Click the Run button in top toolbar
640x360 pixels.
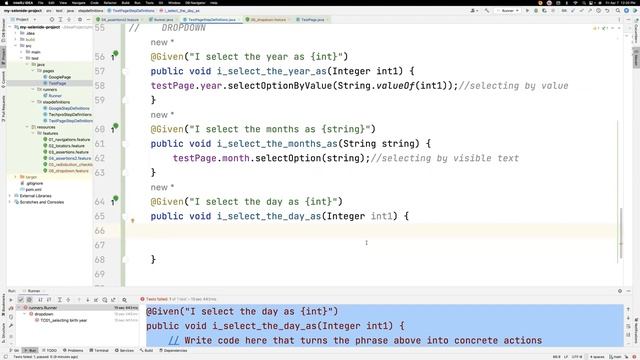(527, 11)
